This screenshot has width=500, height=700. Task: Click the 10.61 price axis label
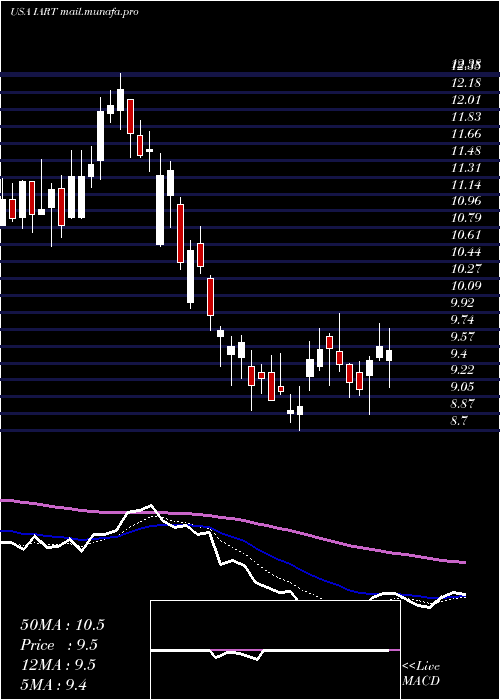[466, 235]
